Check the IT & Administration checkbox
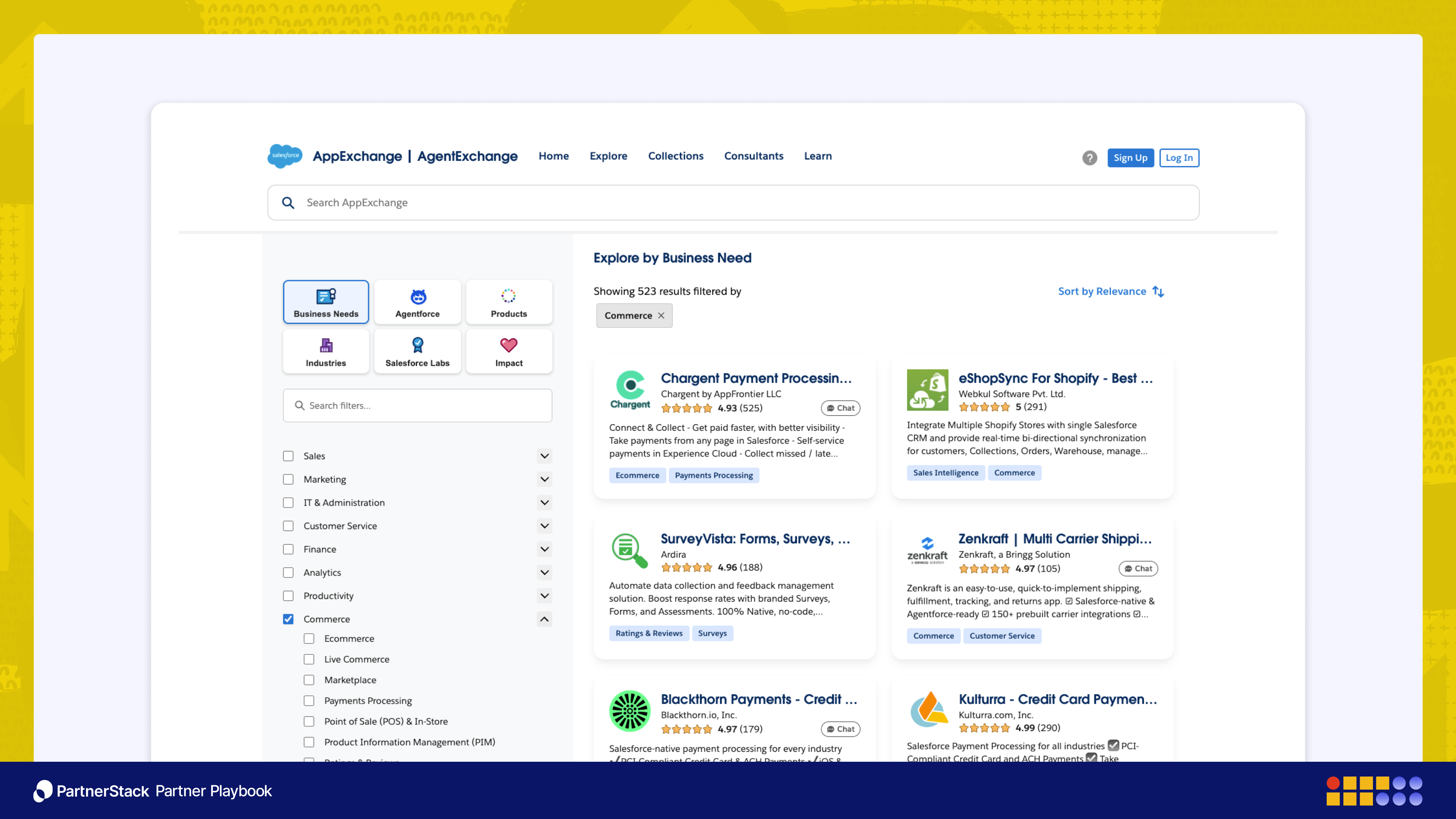The height and width of the screenshot is (819, 1456). [288, 502]
